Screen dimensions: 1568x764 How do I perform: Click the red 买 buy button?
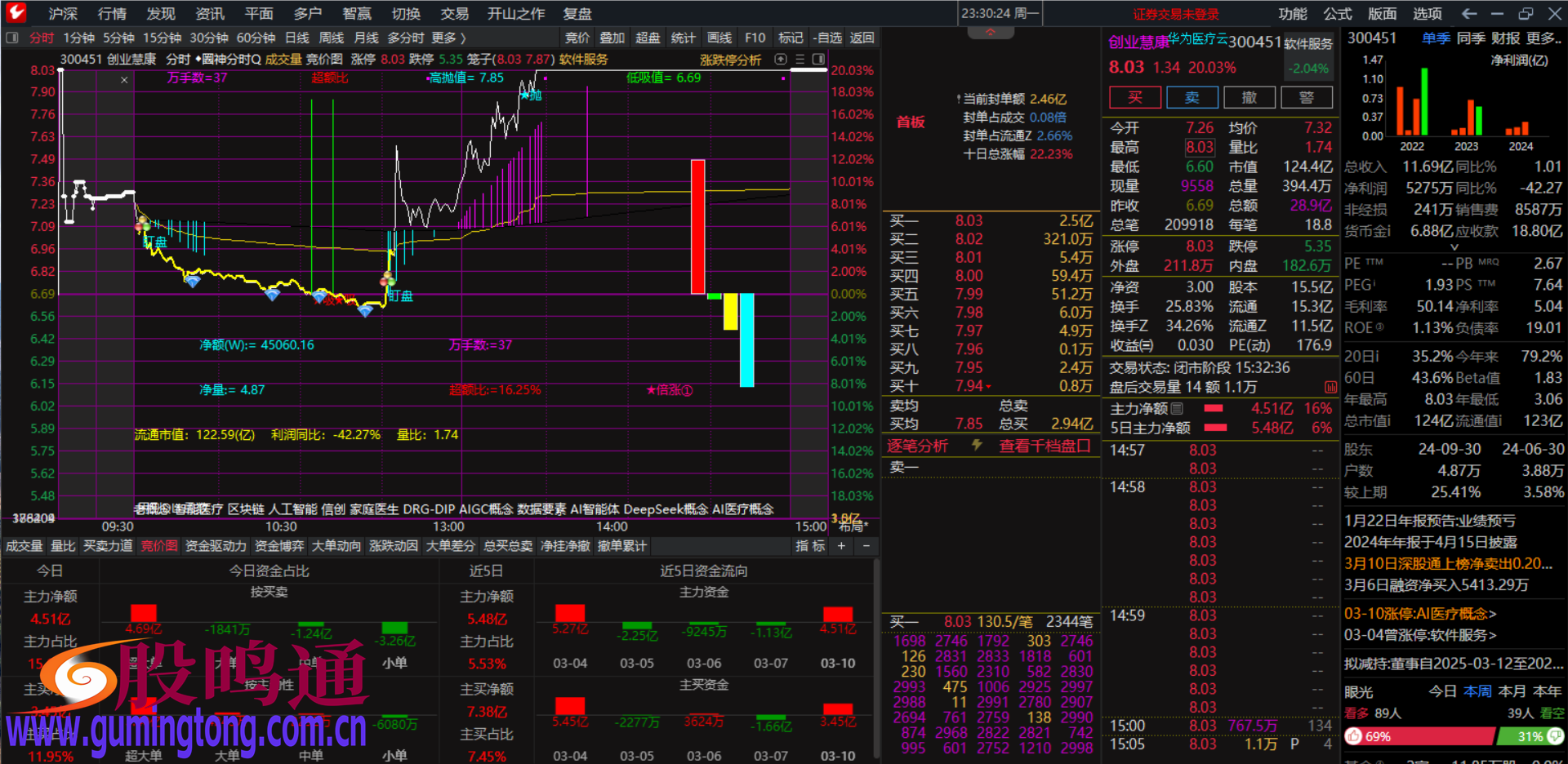1134,98
